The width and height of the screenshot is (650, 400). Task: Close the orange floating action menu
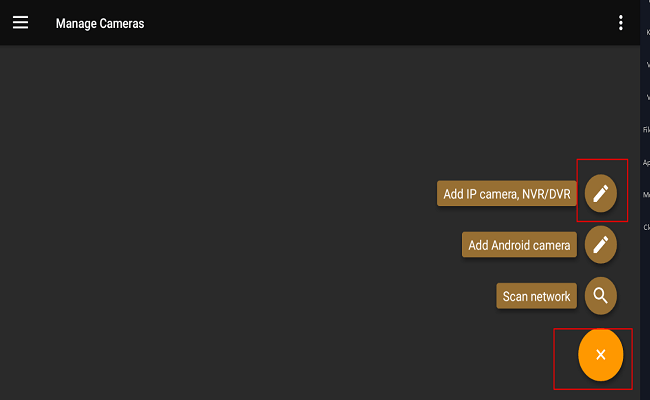tap(600, 355)
